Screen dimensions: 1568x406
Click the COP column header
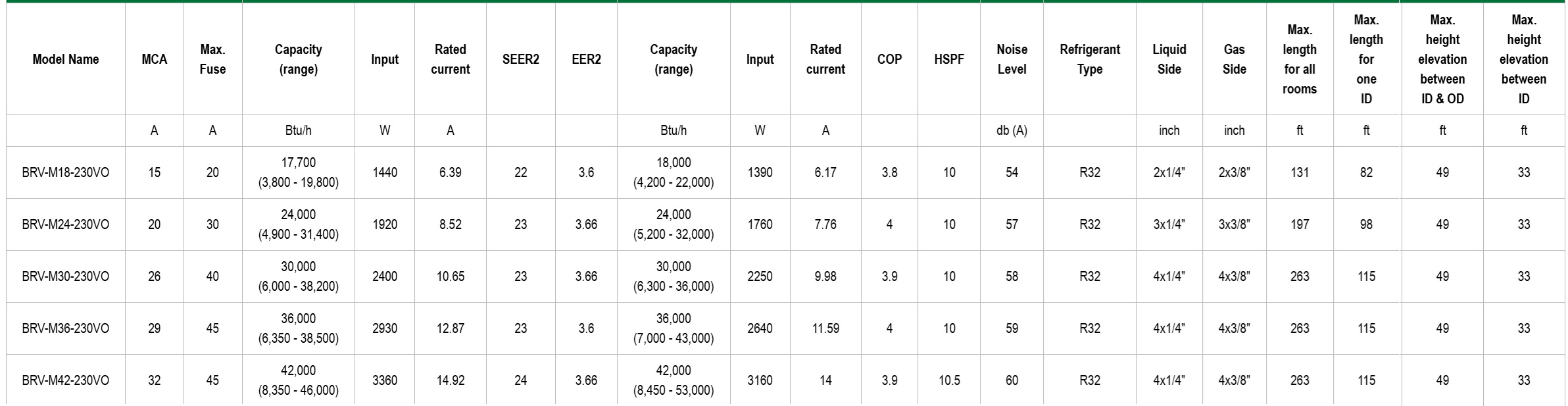point(889,59)
